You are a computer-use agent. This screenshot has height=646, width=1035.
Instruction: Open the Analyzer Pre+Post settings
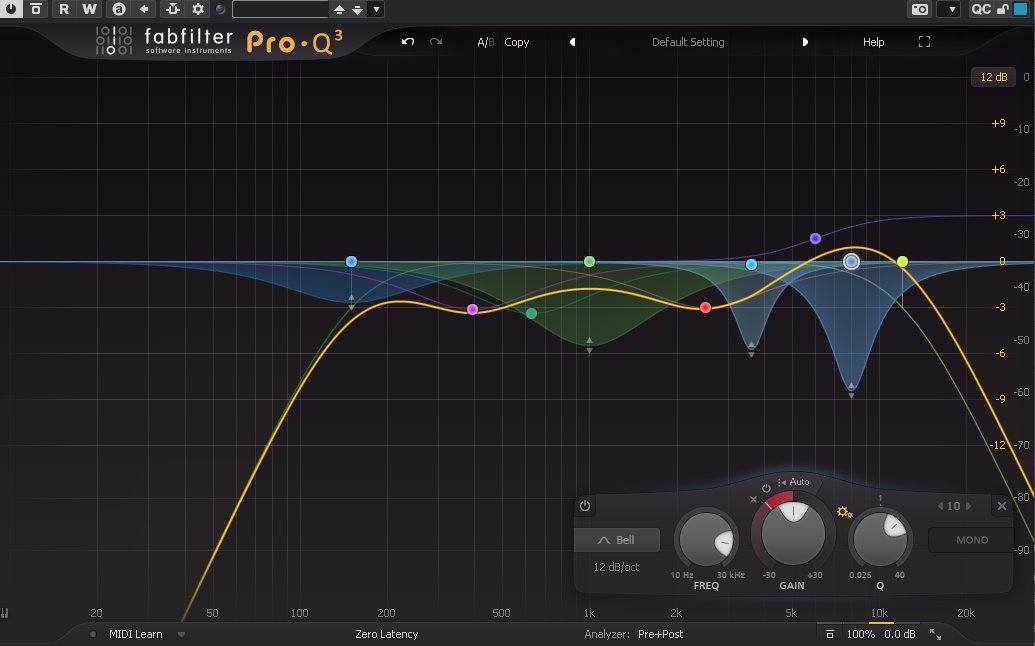(x=660, y=634)
